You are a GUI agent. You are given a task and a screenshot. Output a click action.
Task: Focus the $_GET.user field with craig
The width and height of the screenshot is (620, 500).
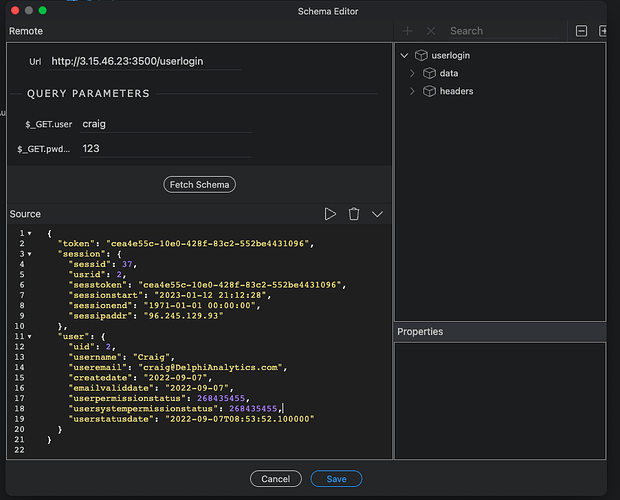(166, 125)
